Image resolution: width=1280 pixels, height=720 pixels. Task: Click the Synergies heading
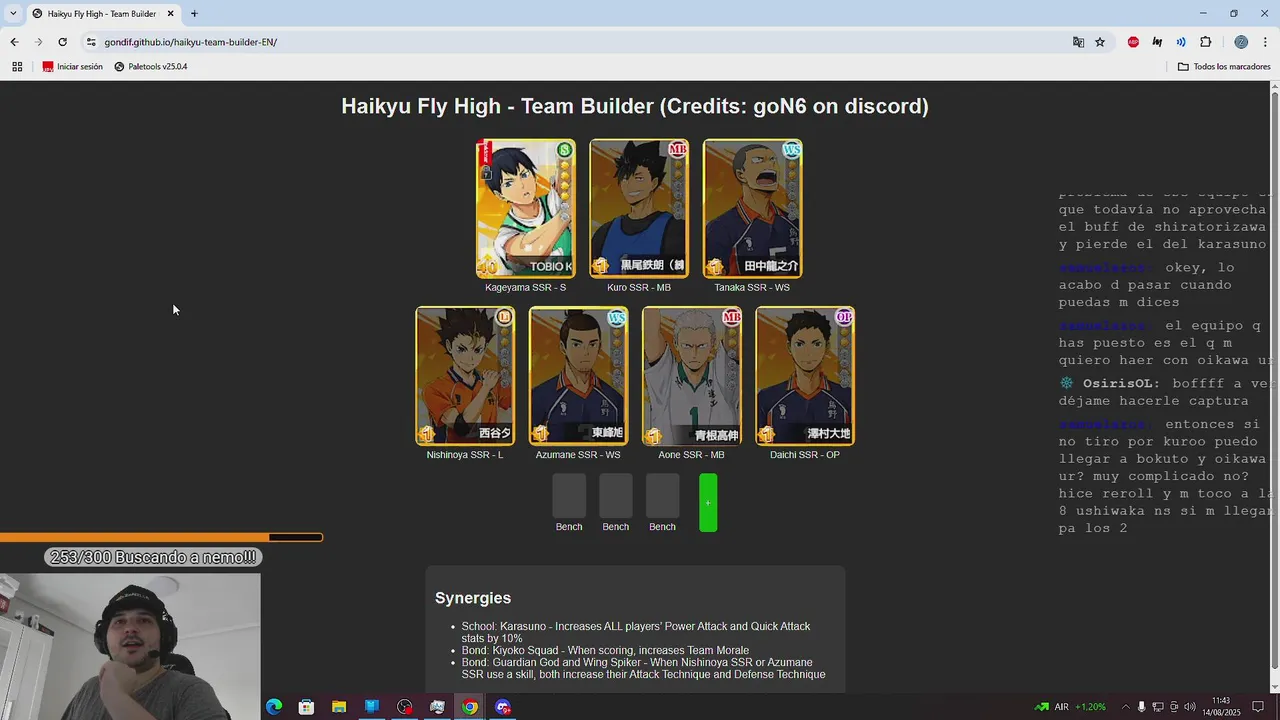[x=473, y=598]
